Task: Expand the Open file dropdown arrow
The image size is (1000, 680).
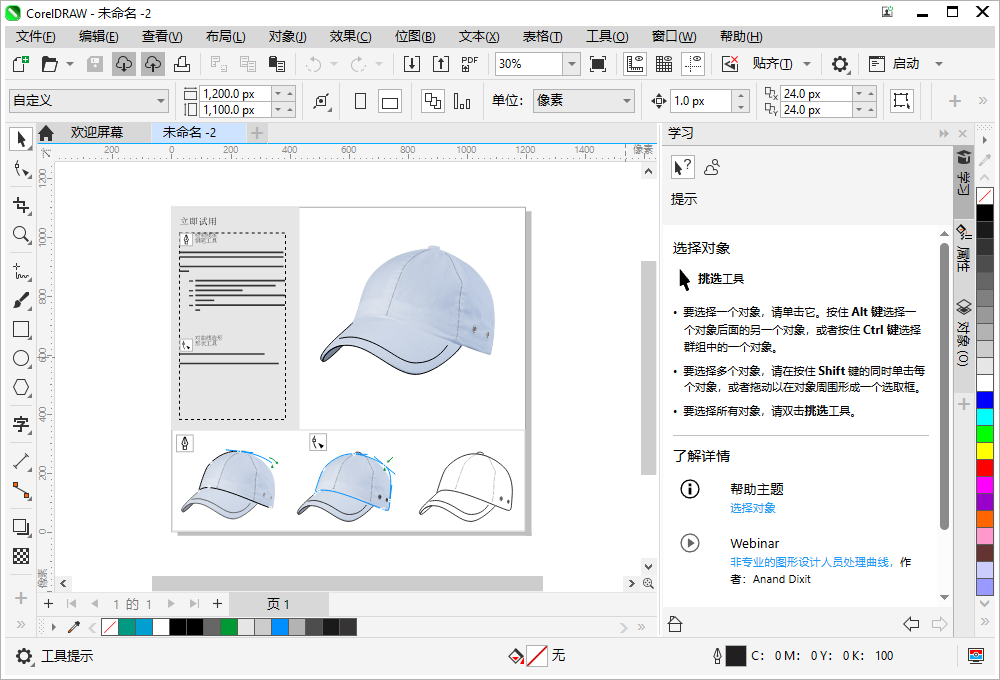Action: 70,64
